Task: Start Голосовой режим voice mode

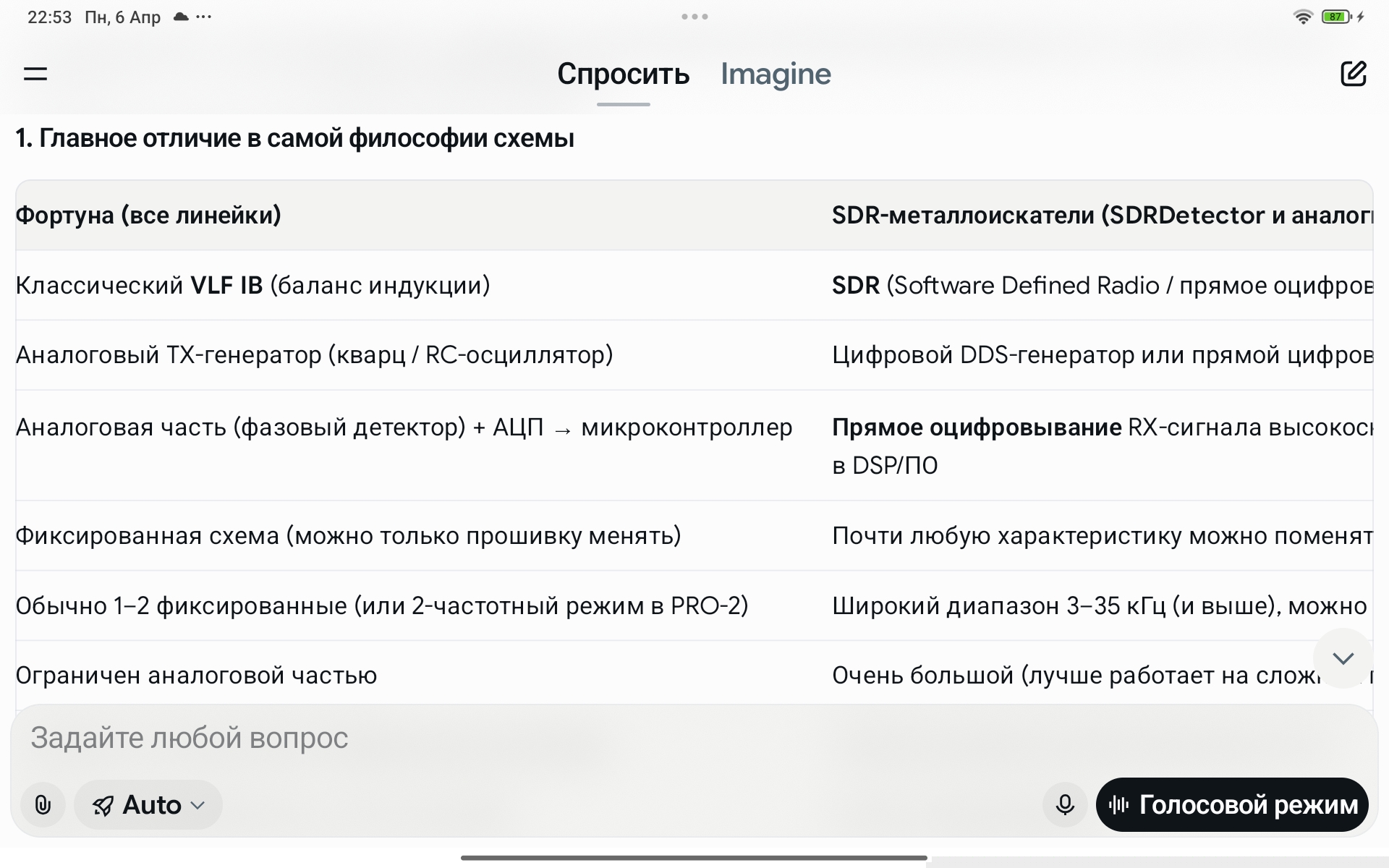Action: (x=1232, y=804)
